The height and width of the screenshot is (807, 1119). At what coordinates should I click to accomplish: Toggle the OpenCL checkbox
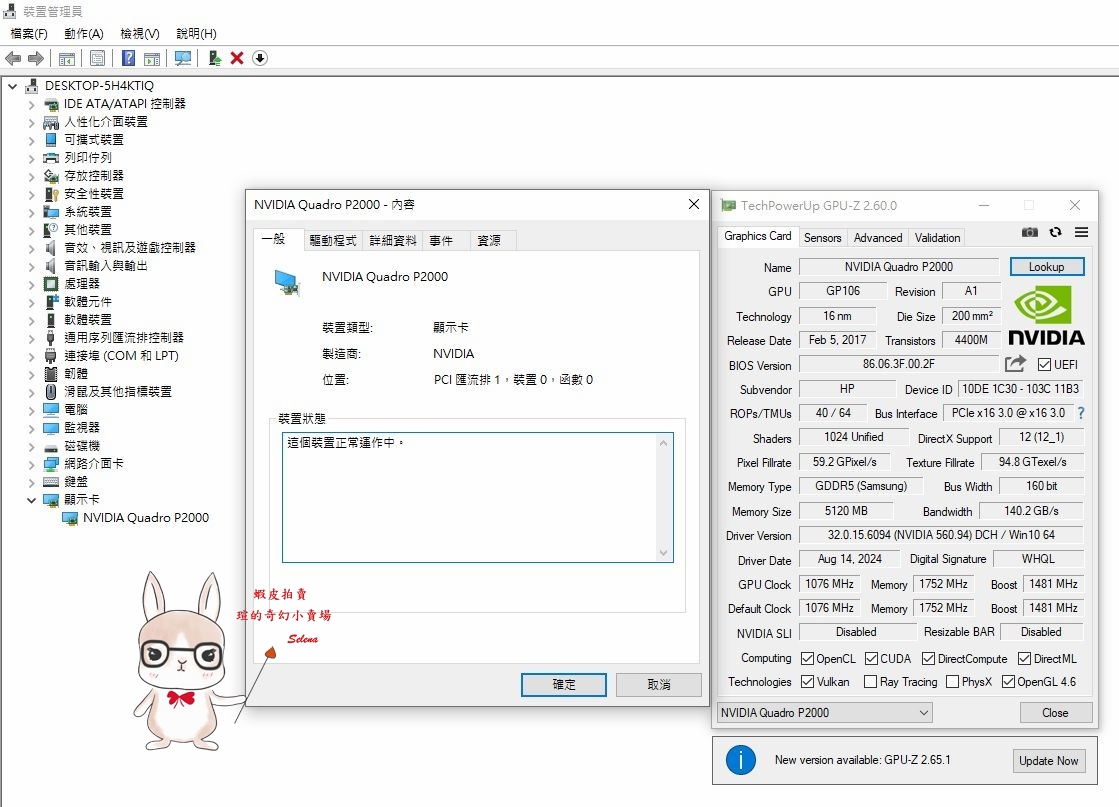click(807, 659)
